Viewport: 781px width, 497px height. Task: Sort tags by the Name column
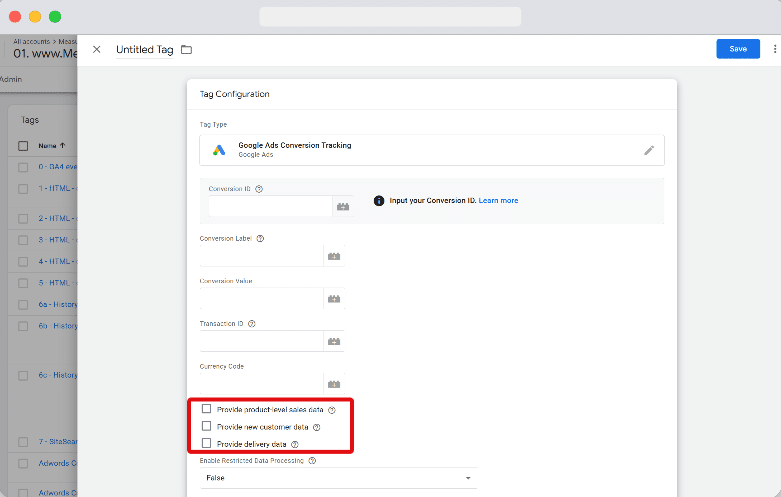52,146
